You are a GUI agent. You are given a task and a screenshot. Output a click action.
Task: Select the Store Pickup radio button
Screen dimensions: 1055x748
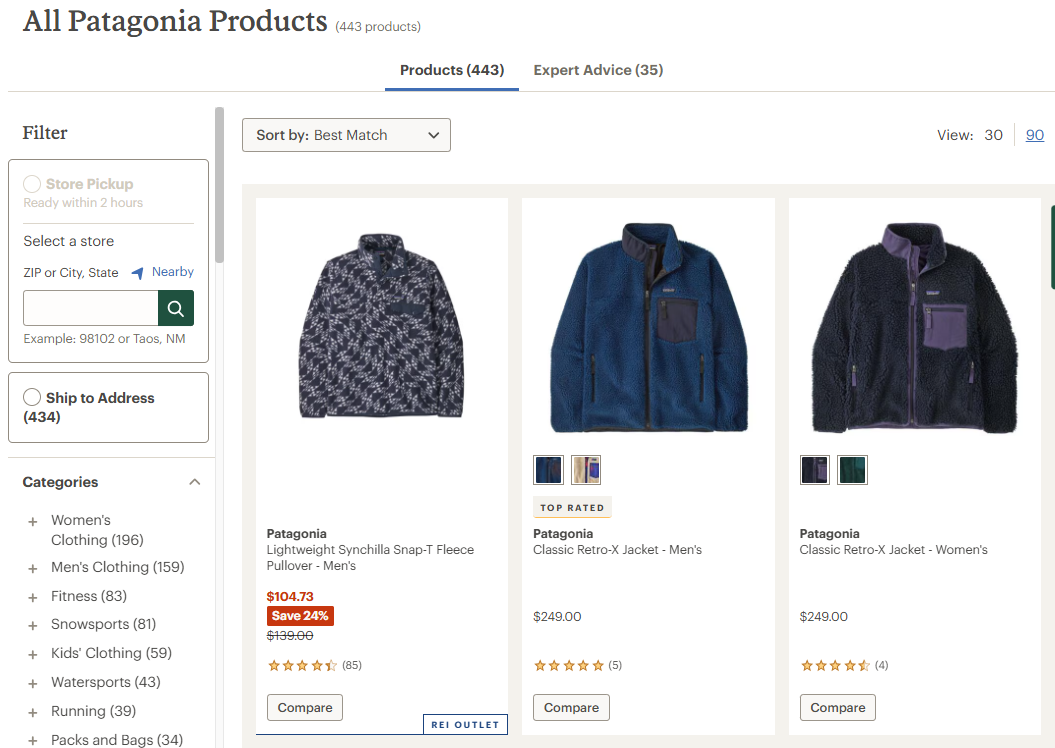point(32,184)
